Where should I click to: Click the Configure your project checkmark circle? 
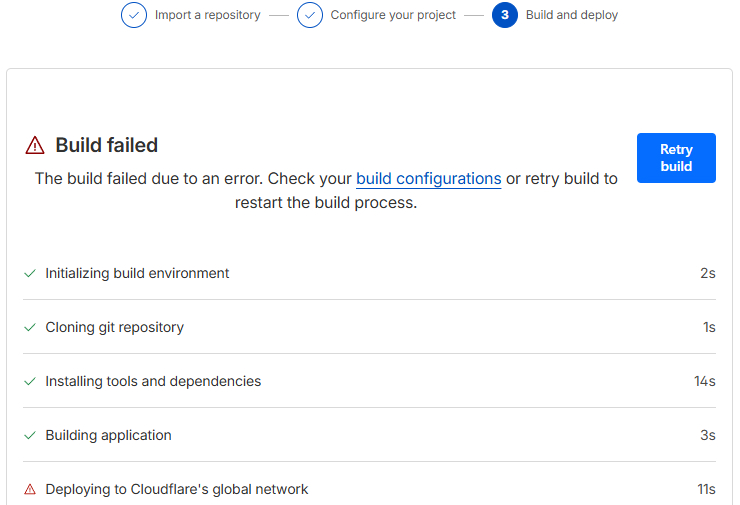(309, 15)
